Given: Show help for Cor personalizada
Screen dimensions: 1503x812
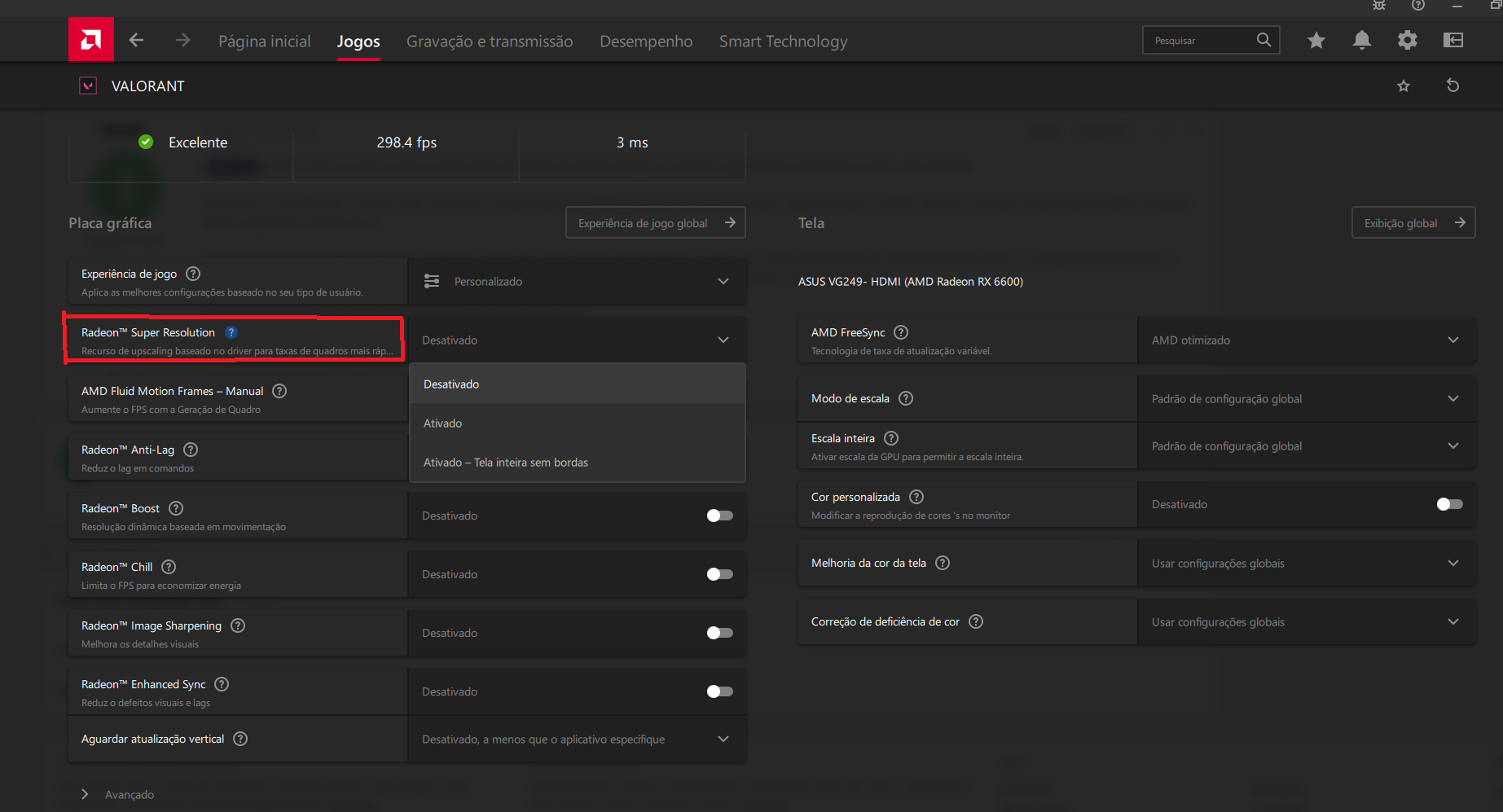Looking at the screenshot, I should point(916,497).
